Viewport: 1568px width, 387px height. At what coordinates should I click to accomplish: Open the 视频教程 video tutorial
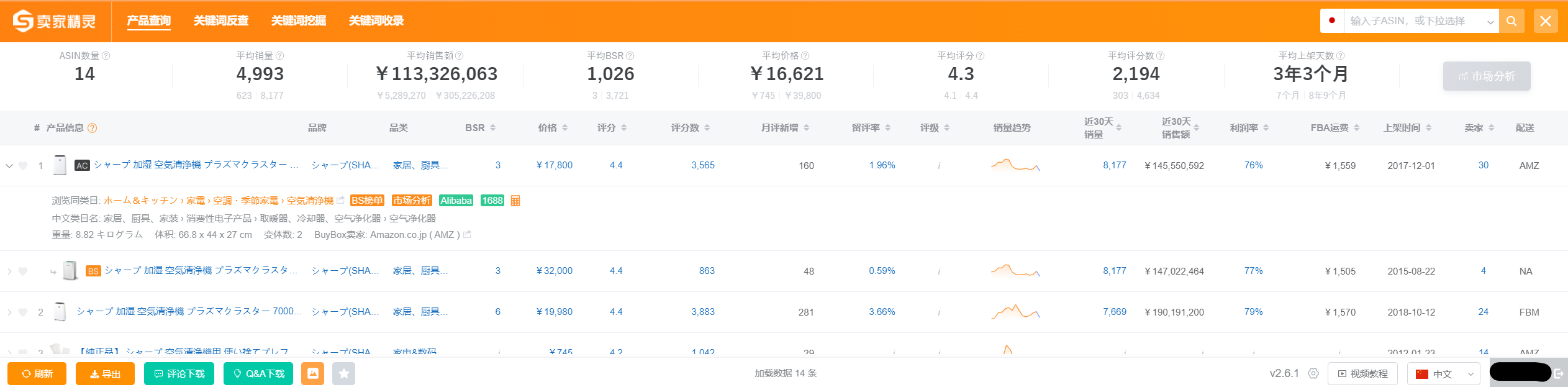[1362, 373]
